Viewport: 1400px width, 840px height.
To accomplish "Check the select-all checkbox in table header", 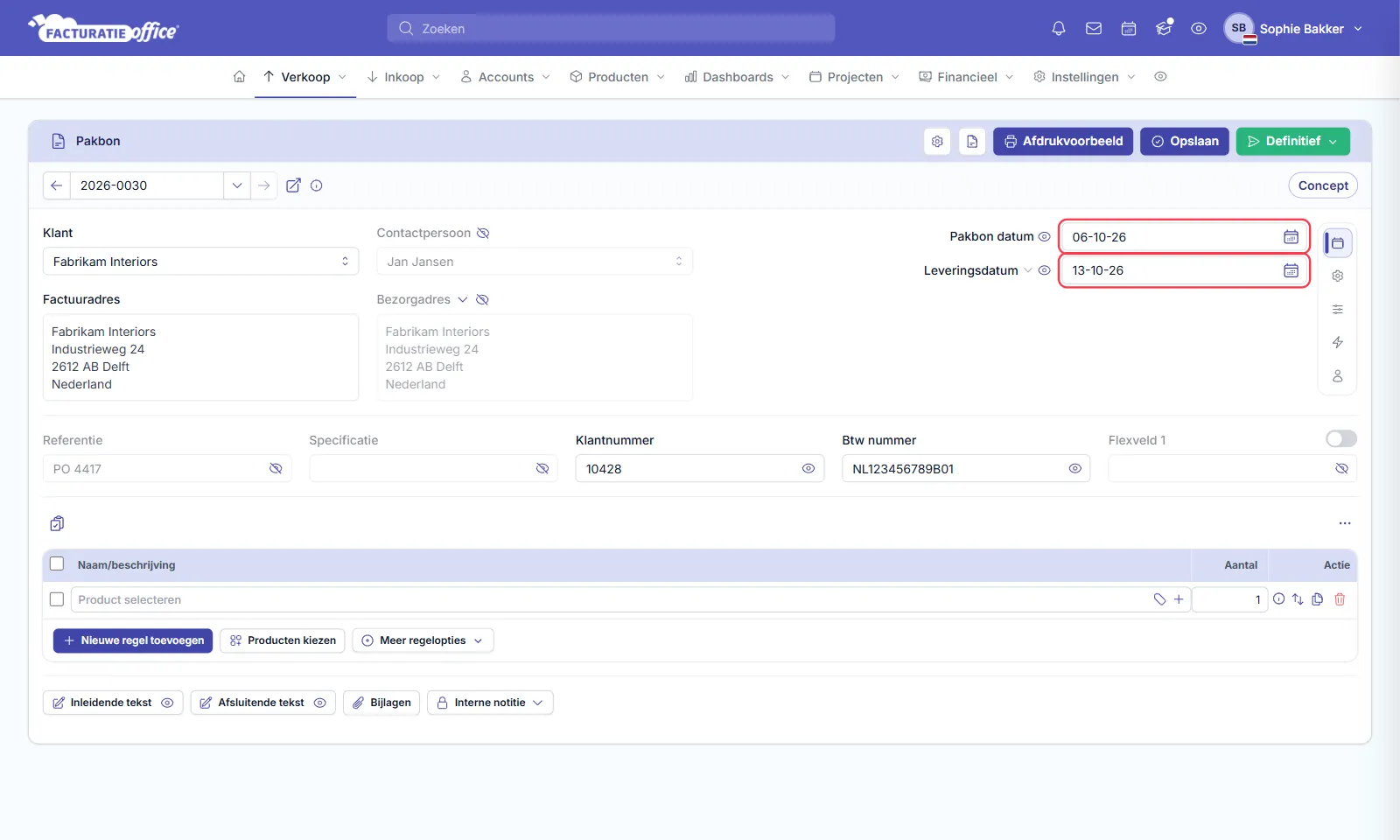I will click(57, 564).
